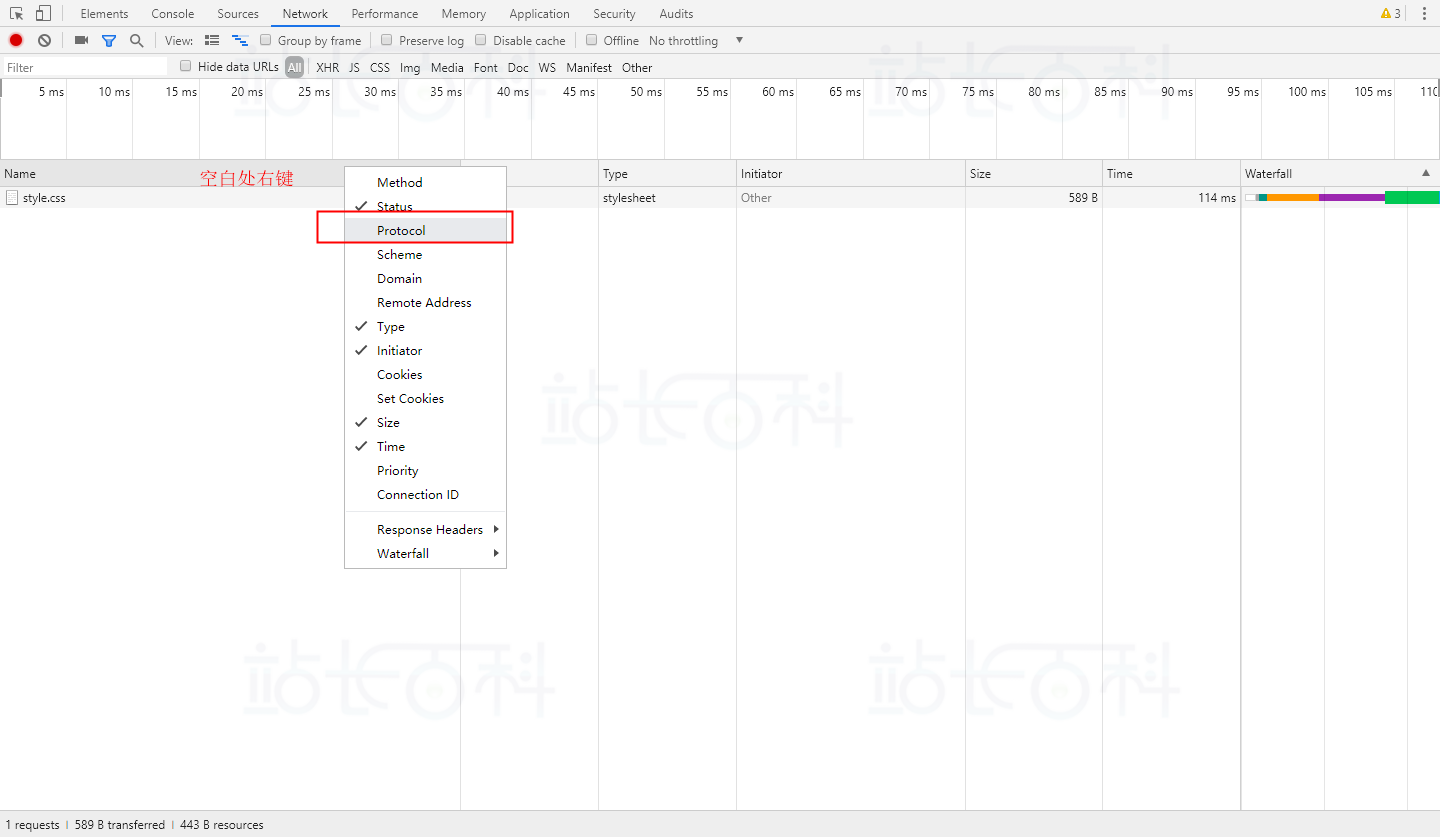Screen dimensions: 1440x837
Task: Expand the Waterfall submenu
Action: pyautogui.click(x=425, y=554)
